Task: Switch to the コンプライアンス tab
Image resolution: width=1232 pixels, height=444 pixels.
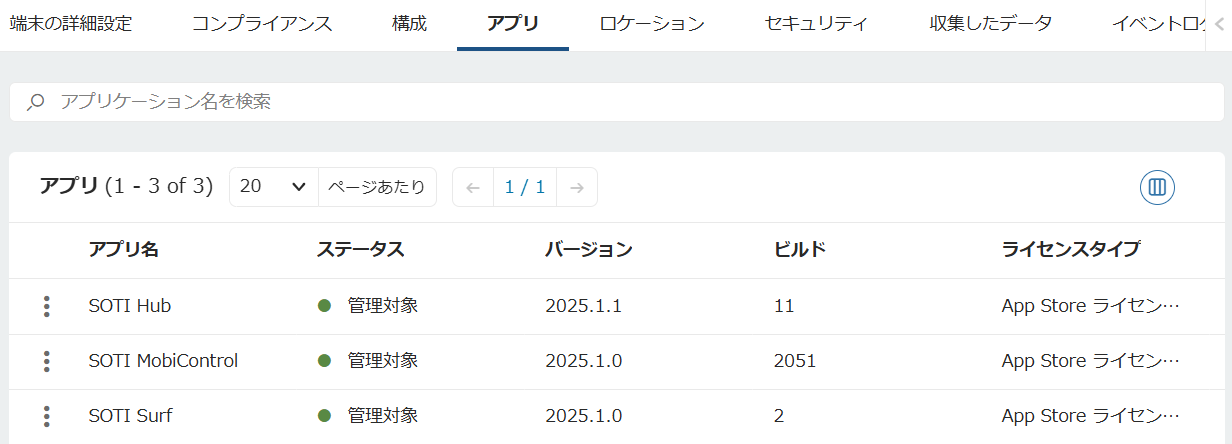Action: (262, 24)
